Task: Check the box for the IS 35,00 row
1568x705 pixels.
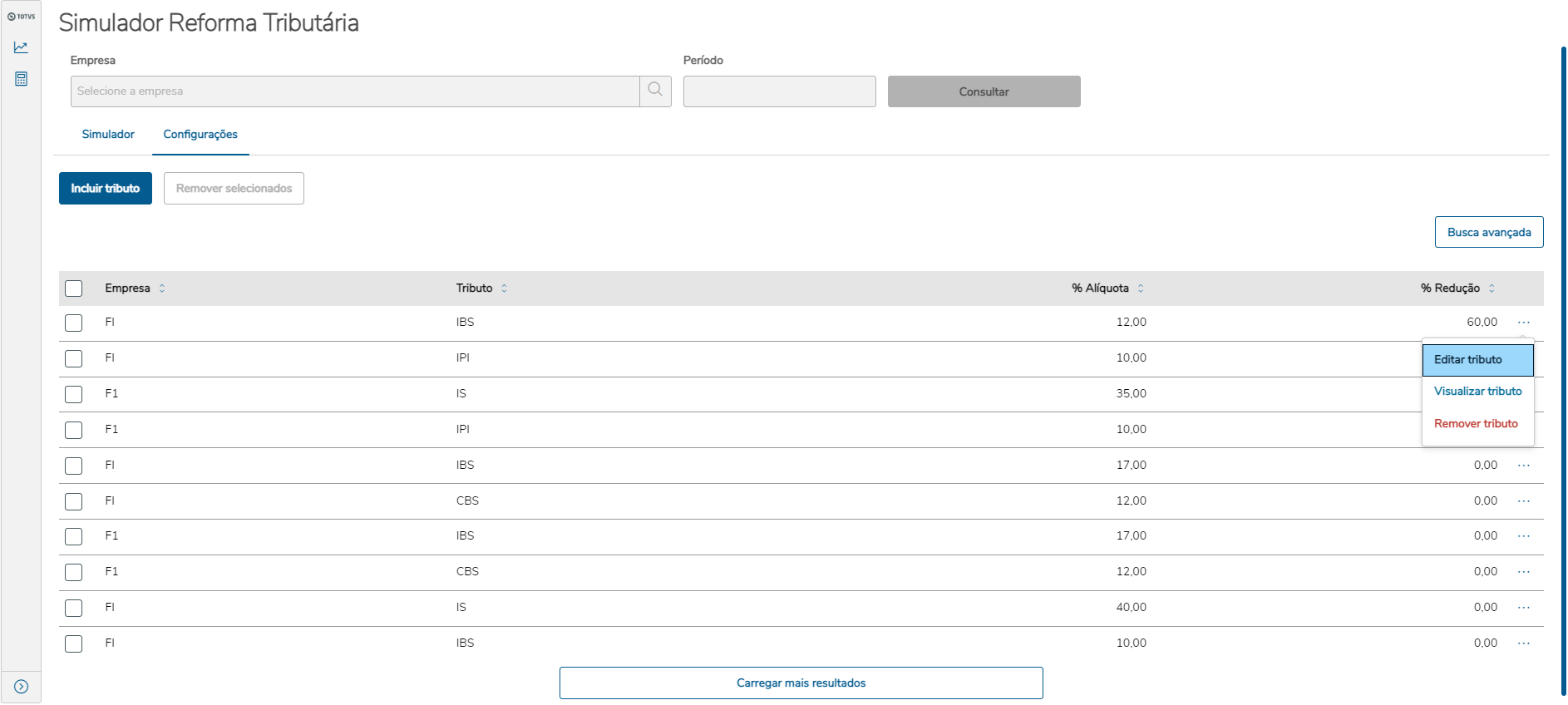Action: click(74, 394)
